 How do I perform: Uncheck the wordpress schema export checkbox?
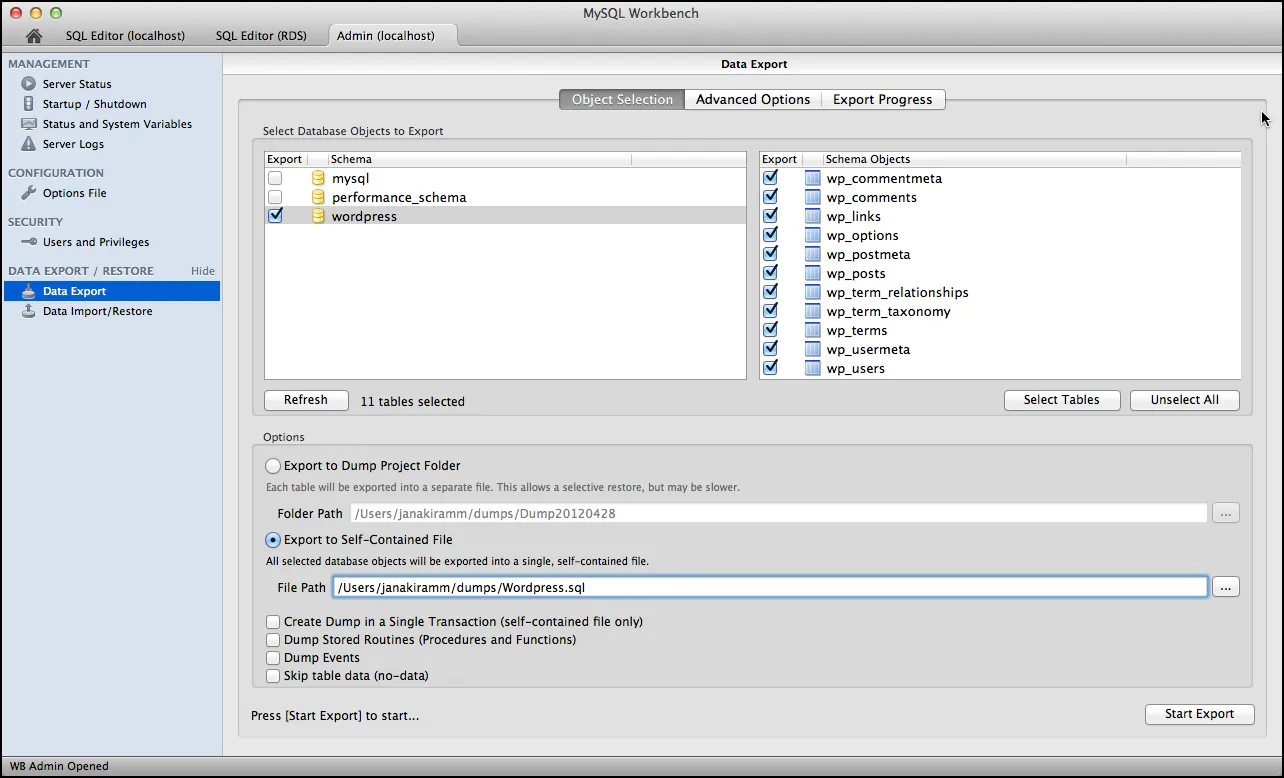coord(275,215)
